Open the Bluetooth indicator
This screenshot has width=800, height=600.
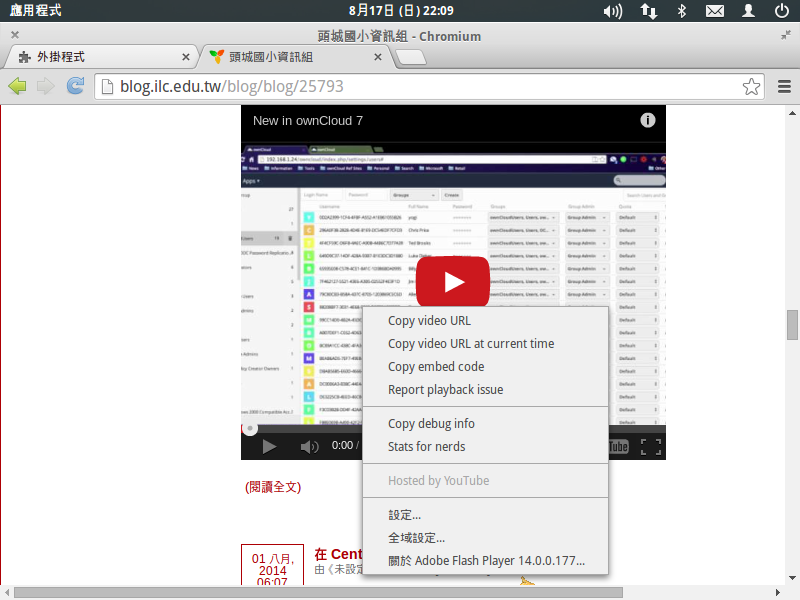[x=682, y=11]
